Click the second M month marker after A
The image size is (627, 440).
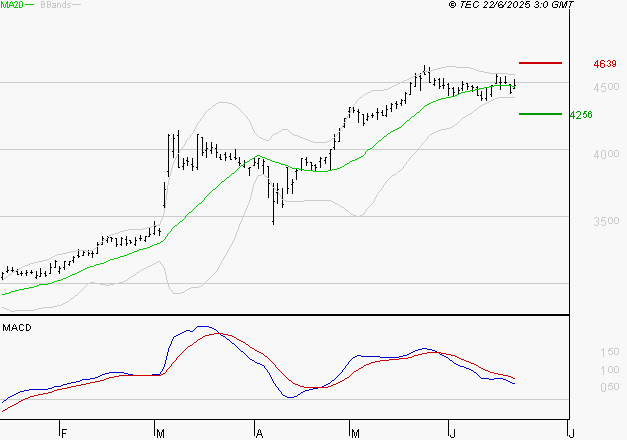355,433
